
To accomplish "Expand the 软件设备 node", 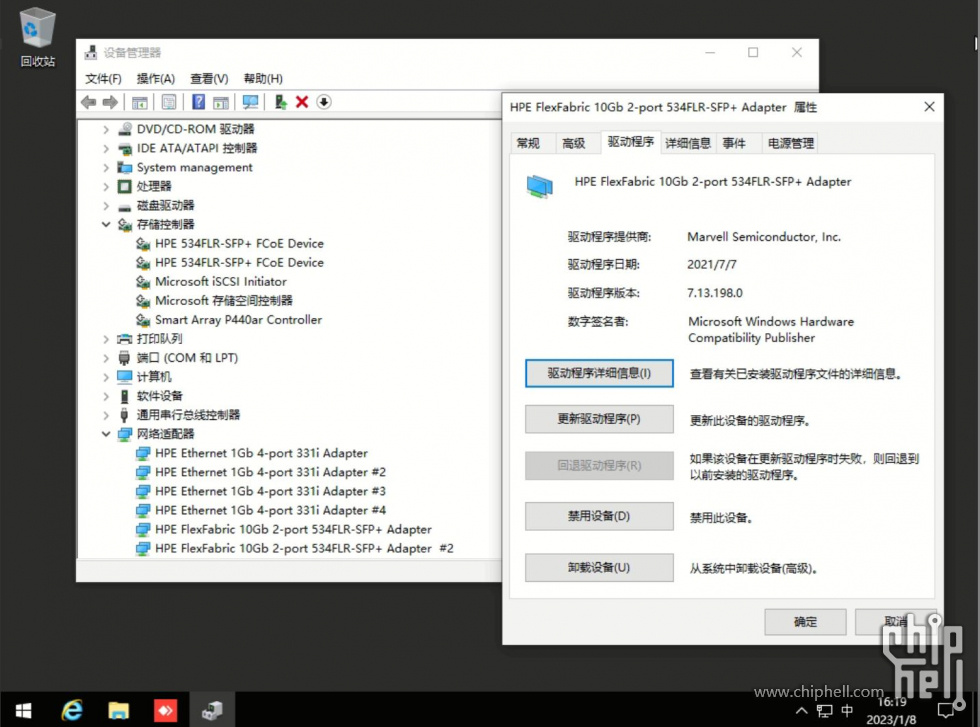I will point(106,396).
